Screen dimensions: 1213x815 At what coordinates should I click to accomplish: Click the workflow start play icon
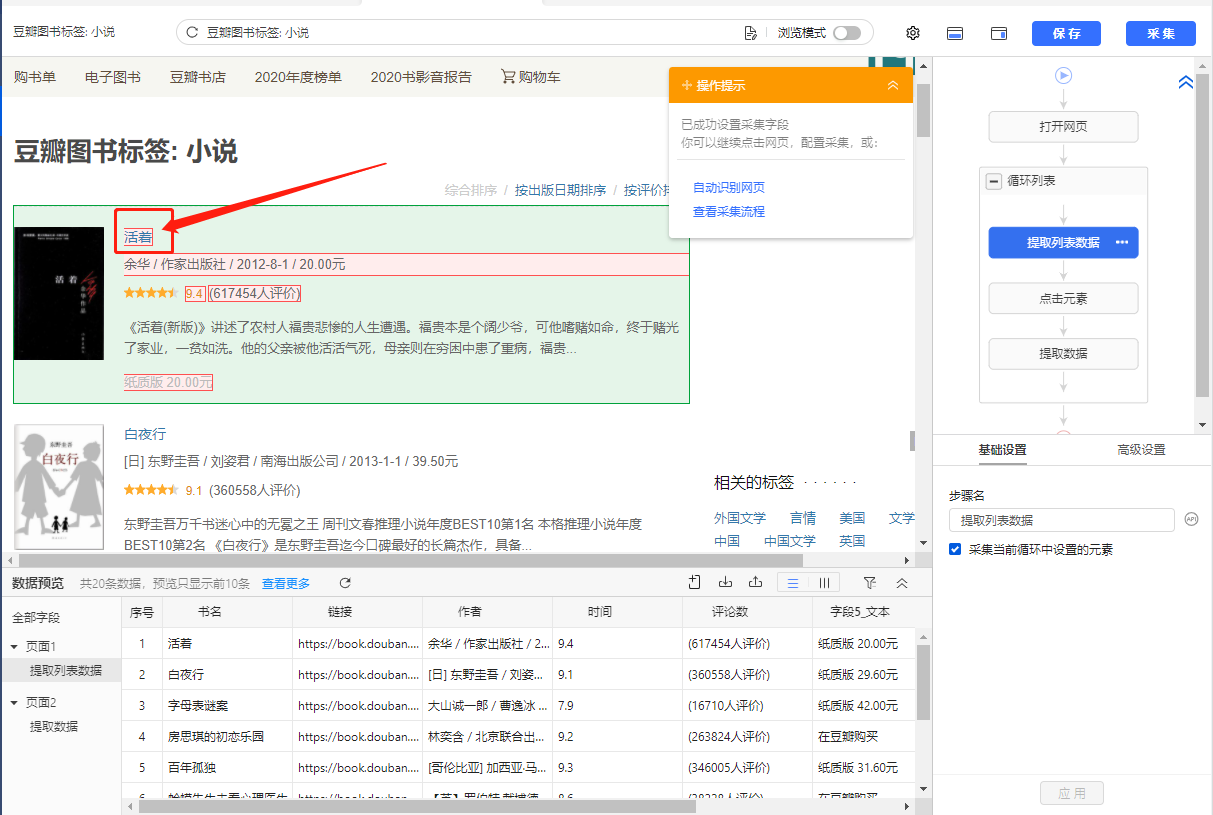(x=1064, y=75)
